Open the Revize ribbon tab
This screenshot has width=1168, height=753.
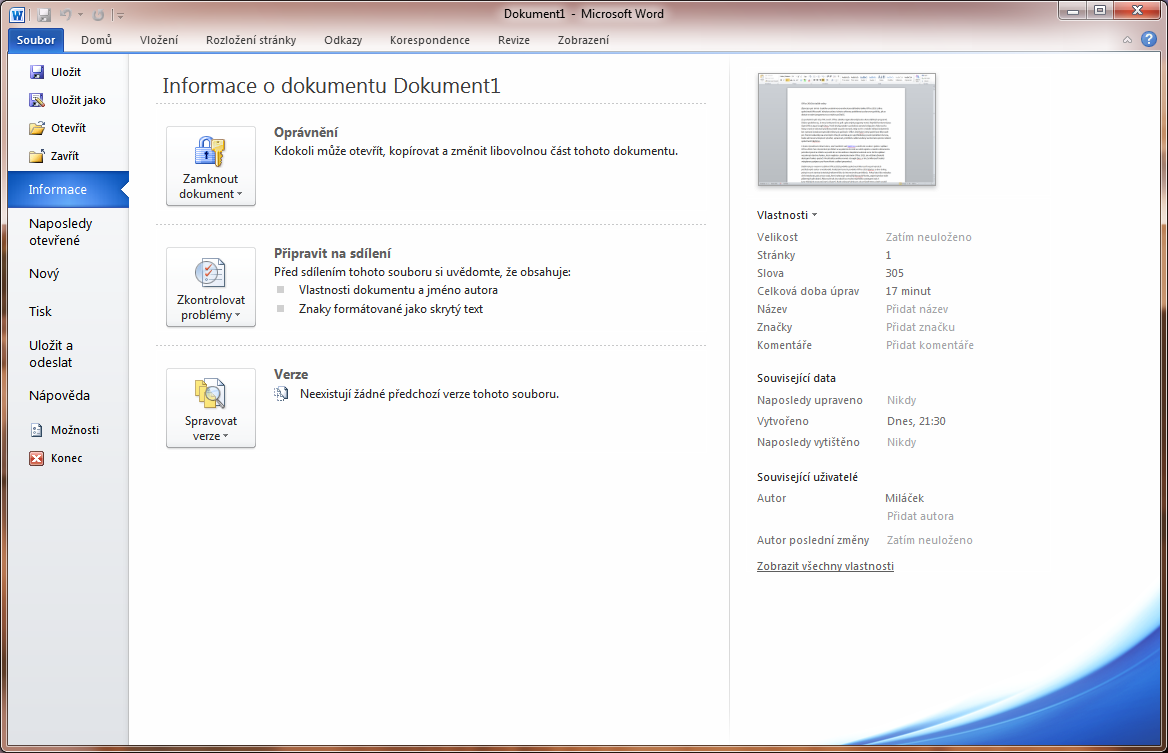point(514,40)
